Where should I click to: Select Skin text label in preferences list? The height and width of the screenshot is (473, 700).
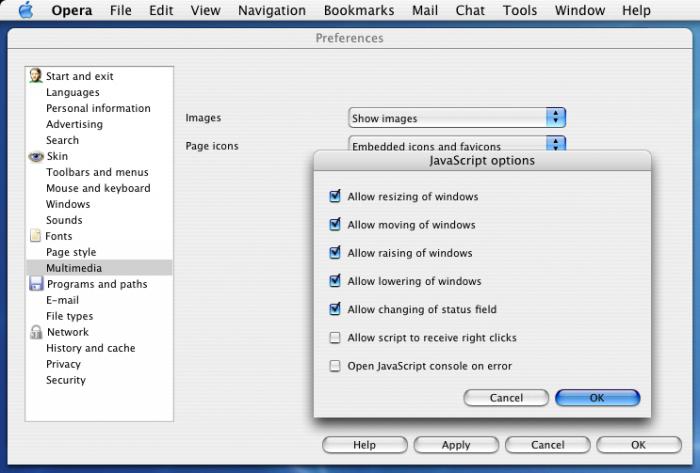[58, 156]
